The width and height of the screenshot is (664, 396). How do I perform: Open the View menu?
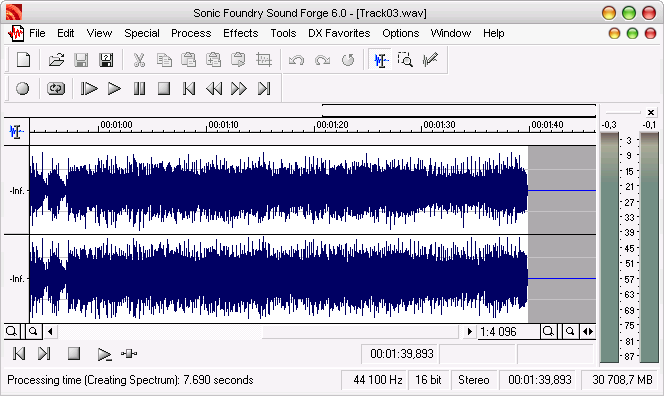tap(99, 33)
